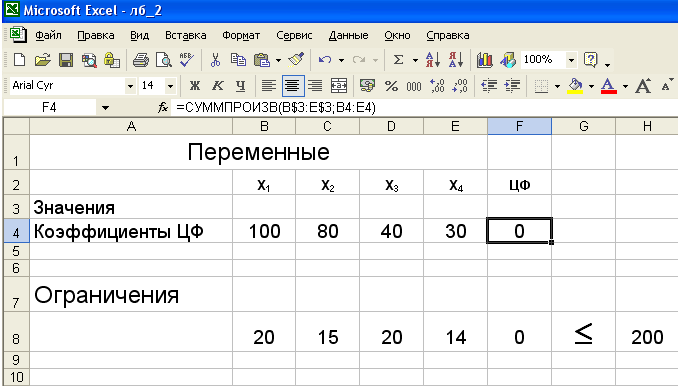This screenshot has width=678, height=386.
Task: Apply Percent style format
Action: tap(391, 86)
